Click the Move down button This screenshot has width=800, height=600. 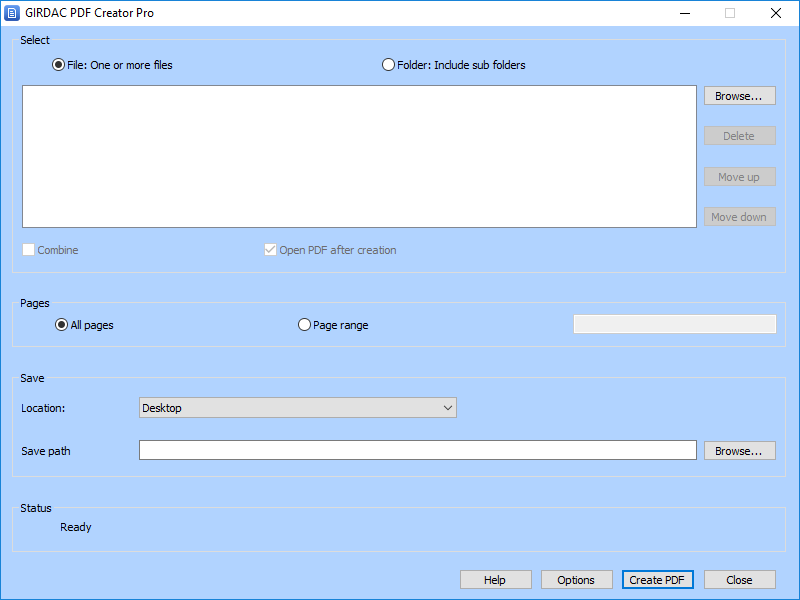tap(740, 217)
